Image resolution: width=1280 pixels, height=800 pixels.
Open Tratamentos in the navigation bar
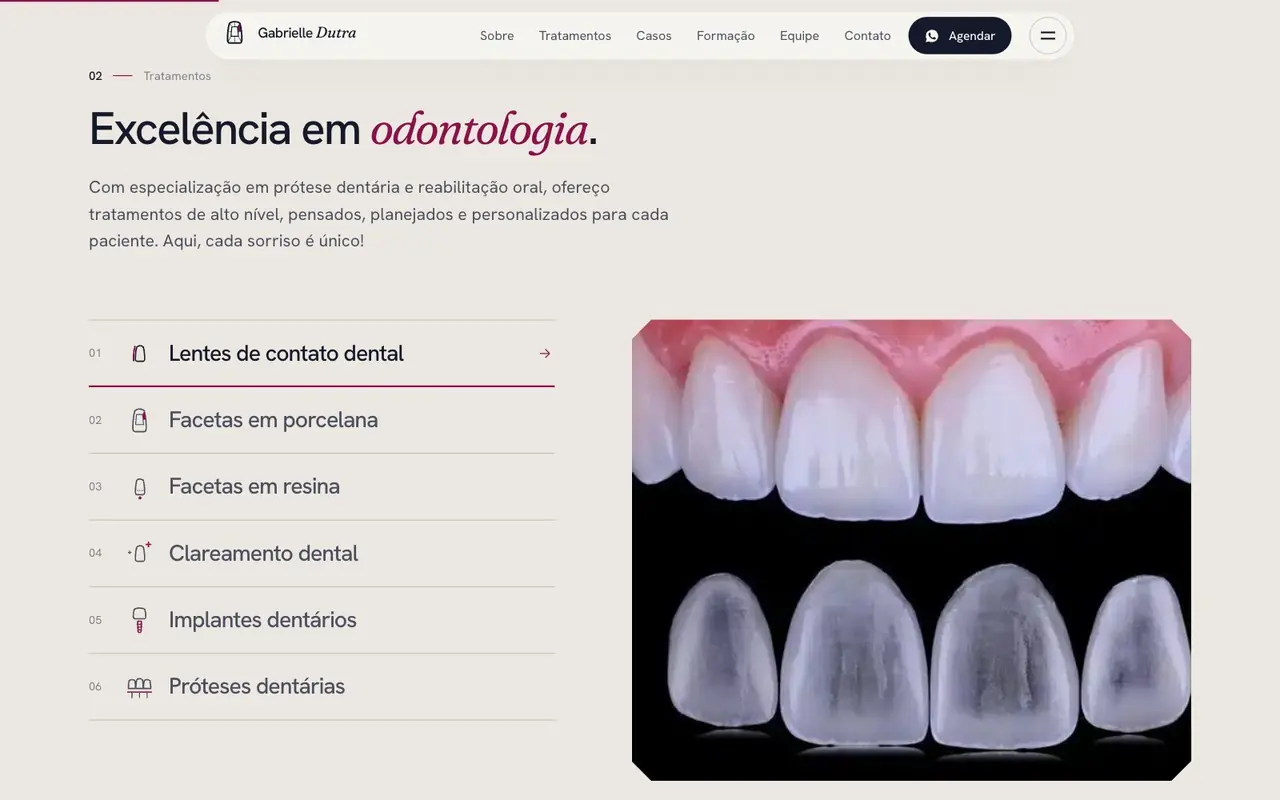pyautogui.click(x=575, y=36)
